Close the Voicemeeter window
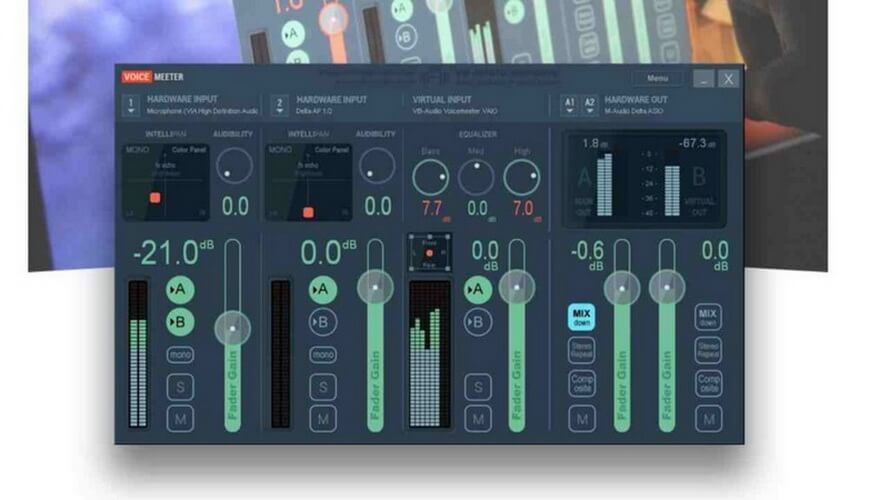Screen dimensions: 889x500 click(x=728, y=78)
